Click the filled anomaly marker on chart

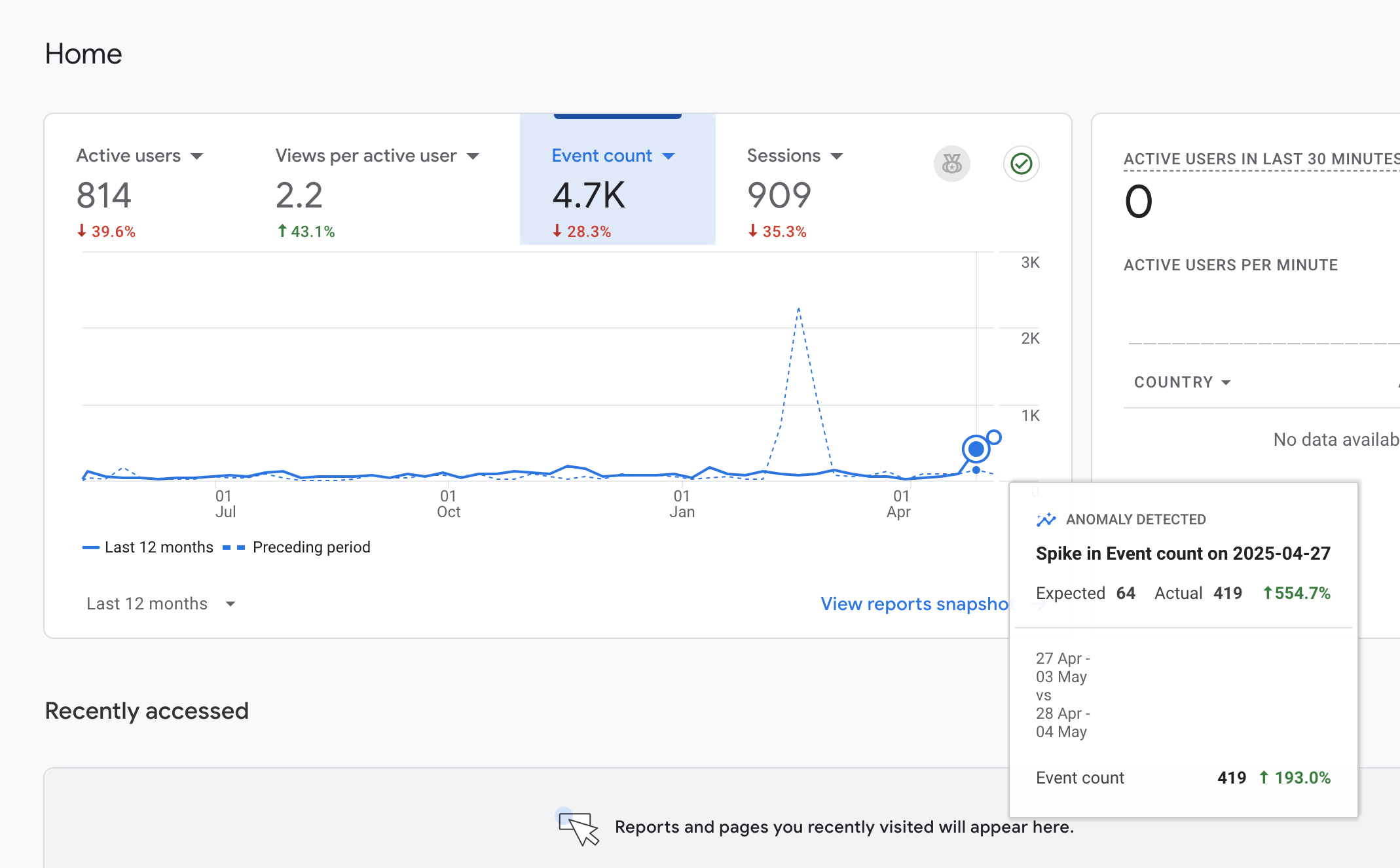[976, 449]
